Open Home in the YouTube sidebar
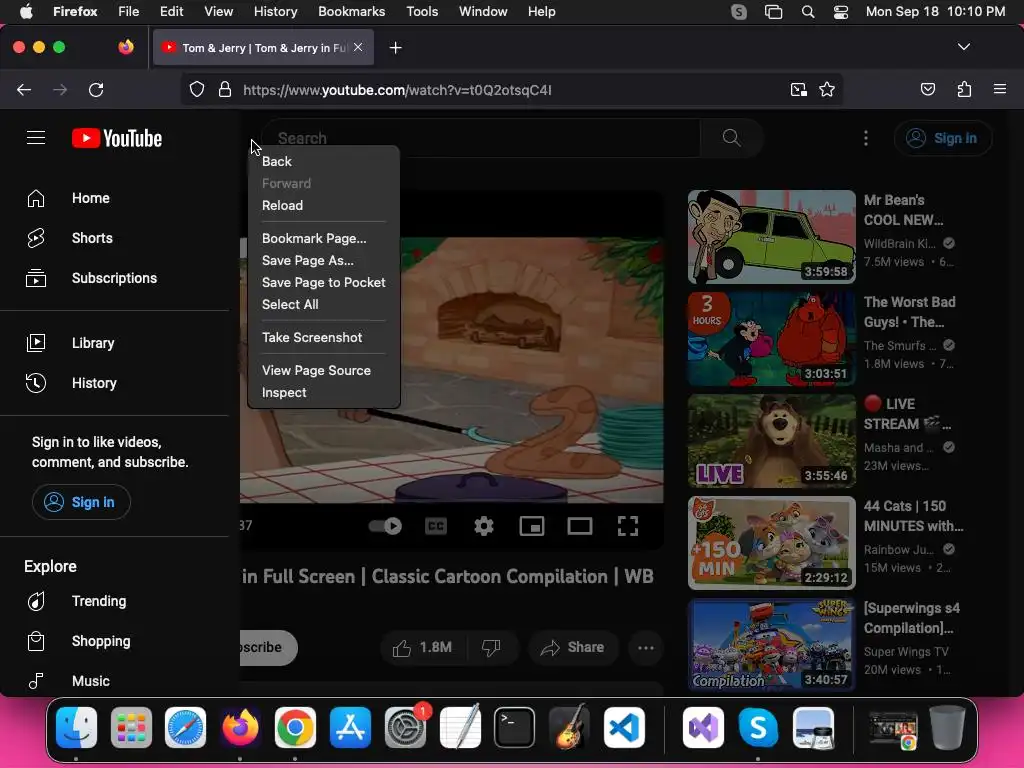Viewport: 1024px width, 768px height. coord(91,198)
